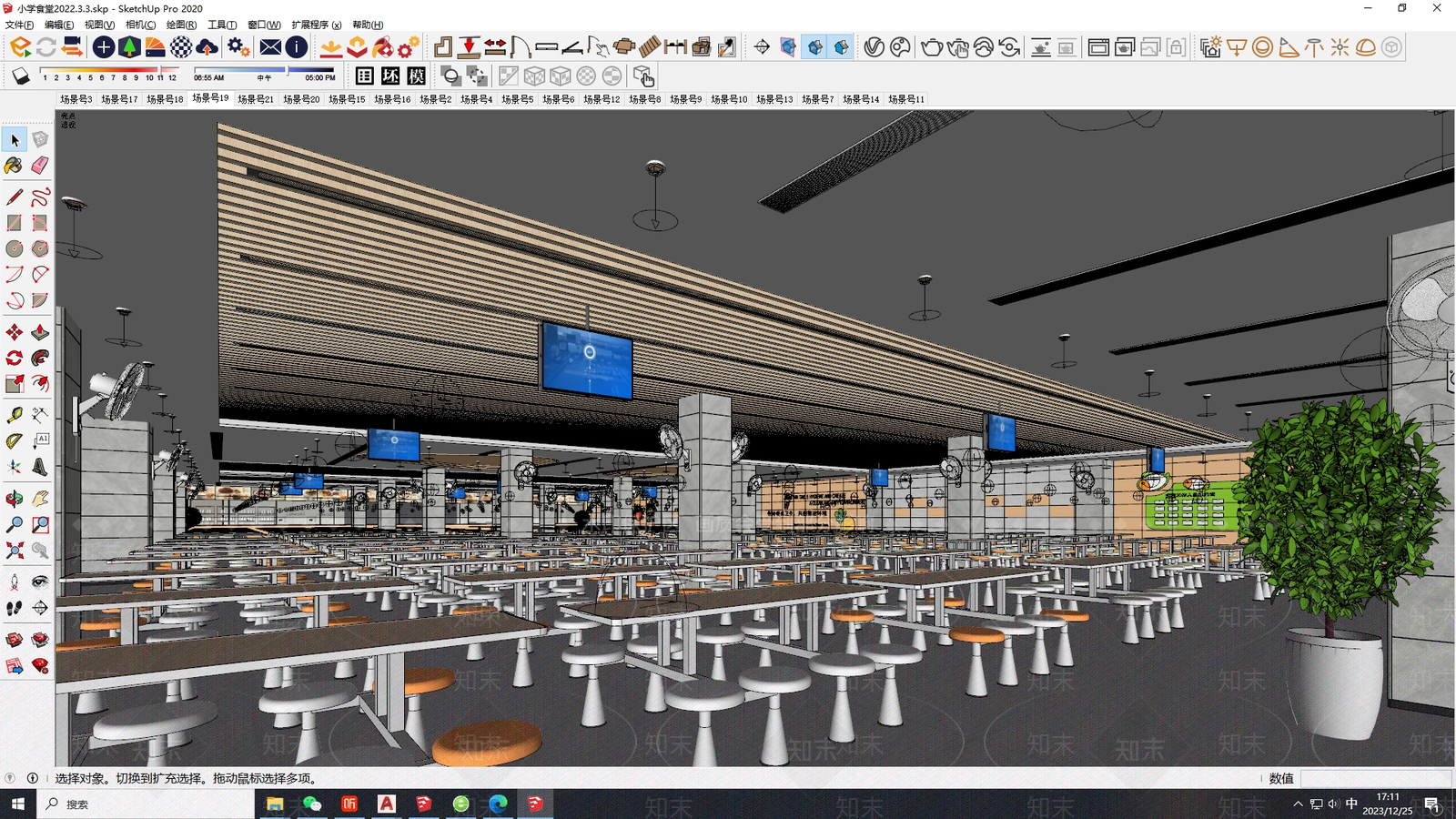
Task: Activate the Freehand drawing tool
Action: (x=40, y=197)
